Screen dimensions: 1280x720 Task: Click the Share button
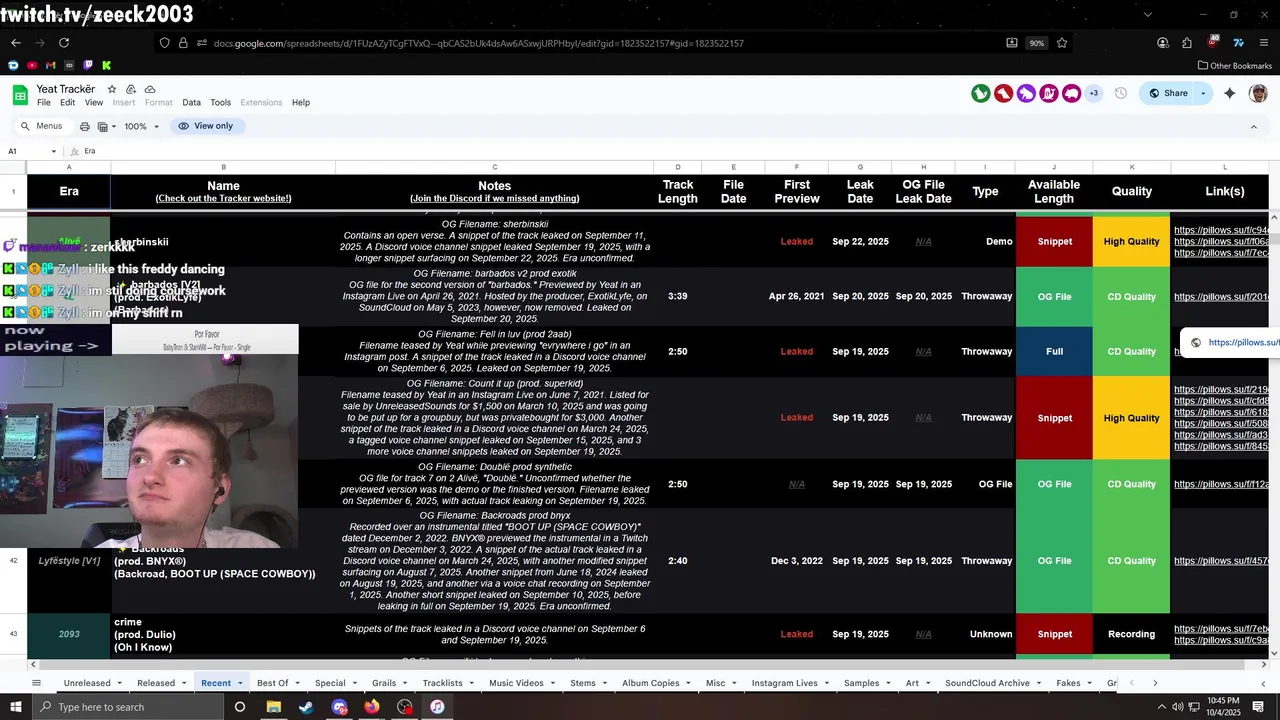tap(1169, 93)
